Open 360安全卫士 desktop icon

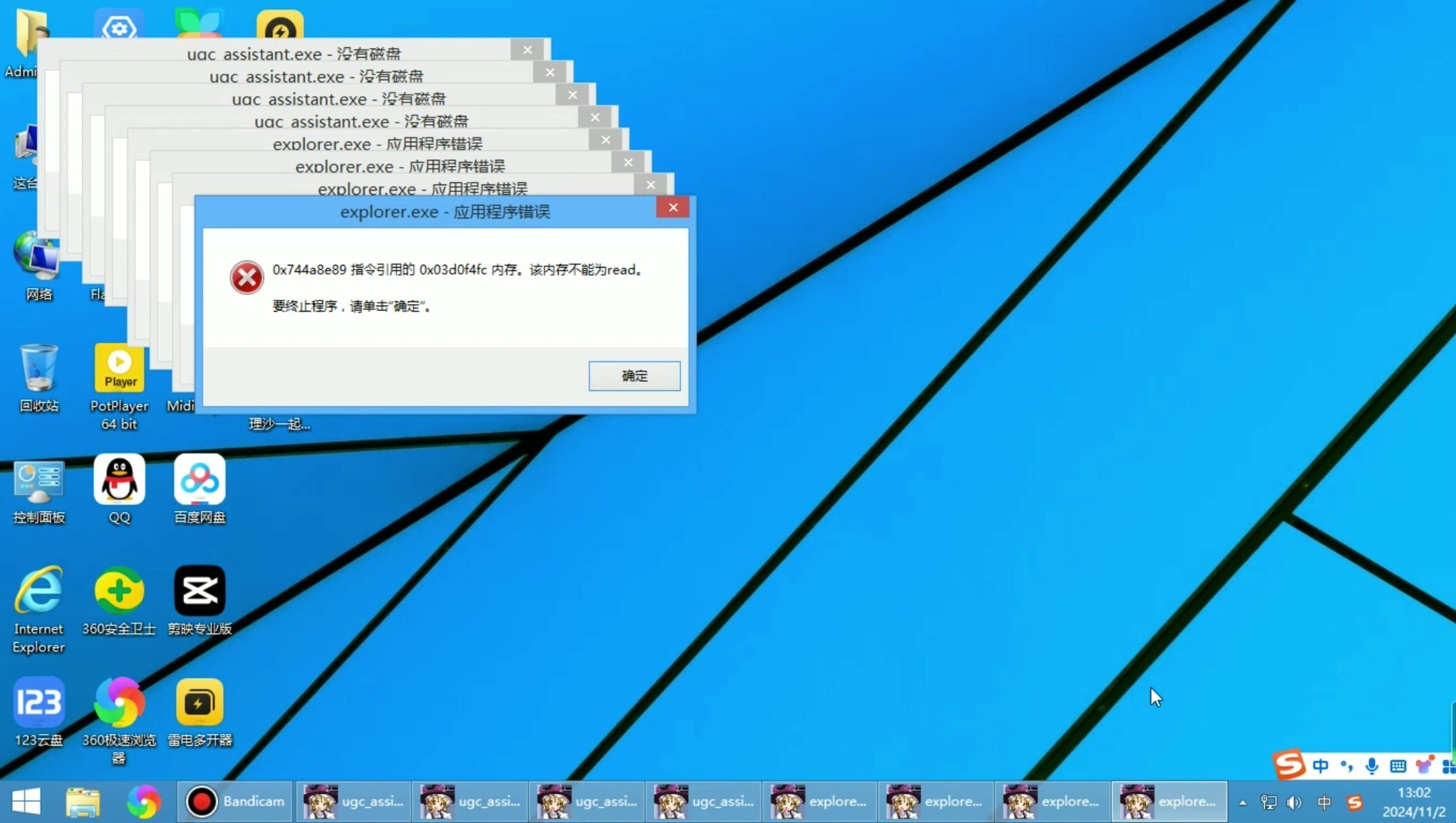point(119,600)
